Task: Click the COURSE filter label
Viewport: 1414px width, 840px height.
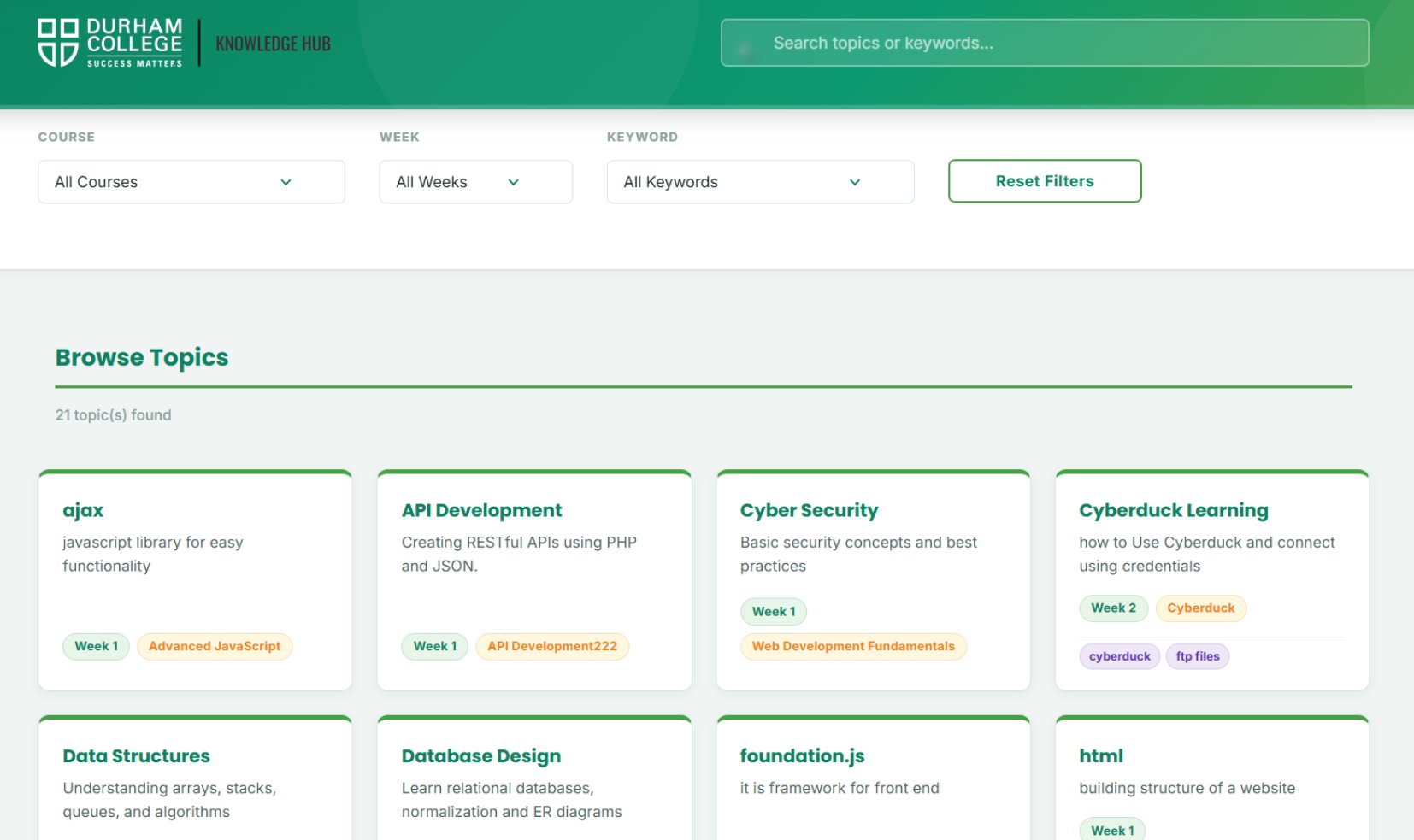Action: [x=67, y=137]
